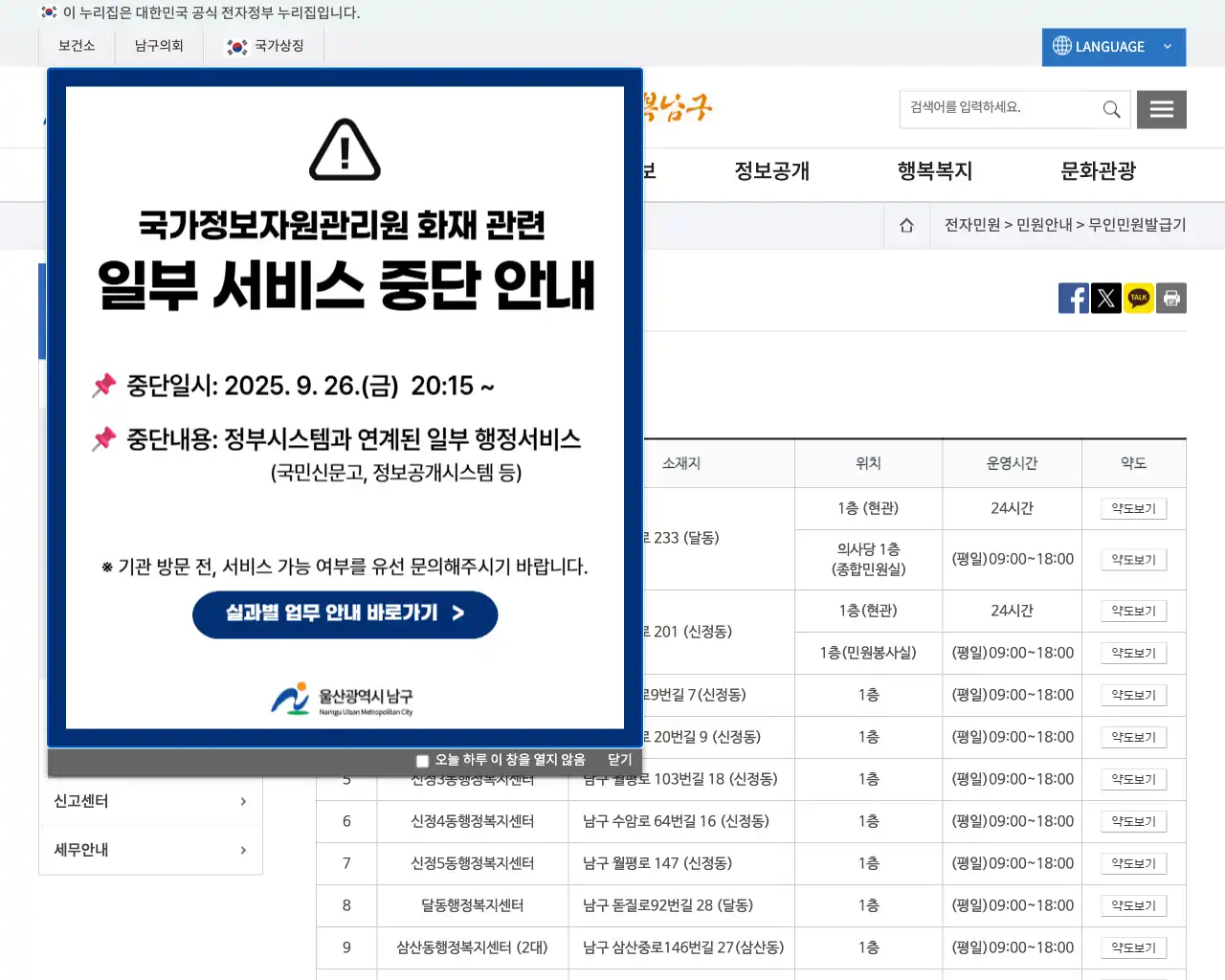Image resolution: width=1225 pixels, height=980 pixels.
Task: Open 남구의회 top link
Action: tap(159, 46)
